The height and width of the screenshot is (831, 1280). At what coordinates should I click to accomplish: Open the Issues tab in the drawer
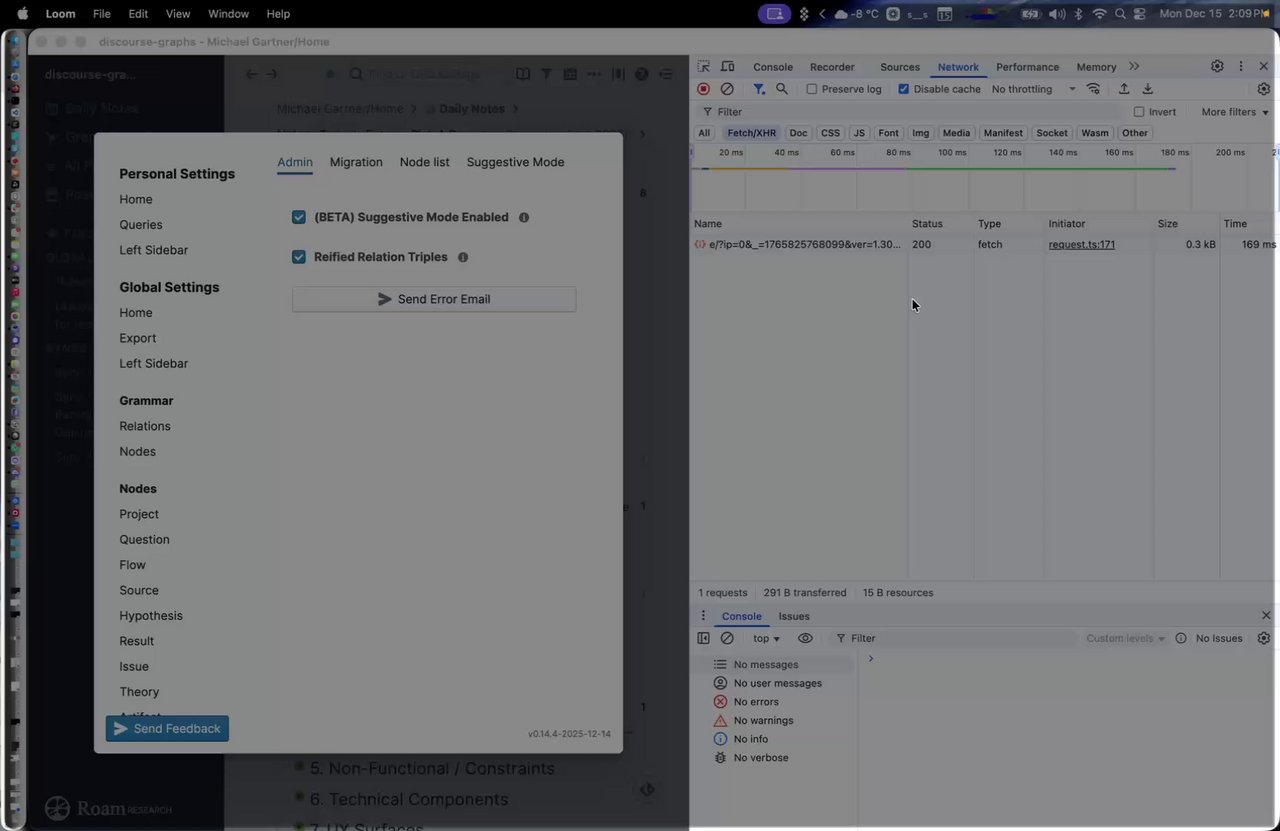[x=794, y=616]
